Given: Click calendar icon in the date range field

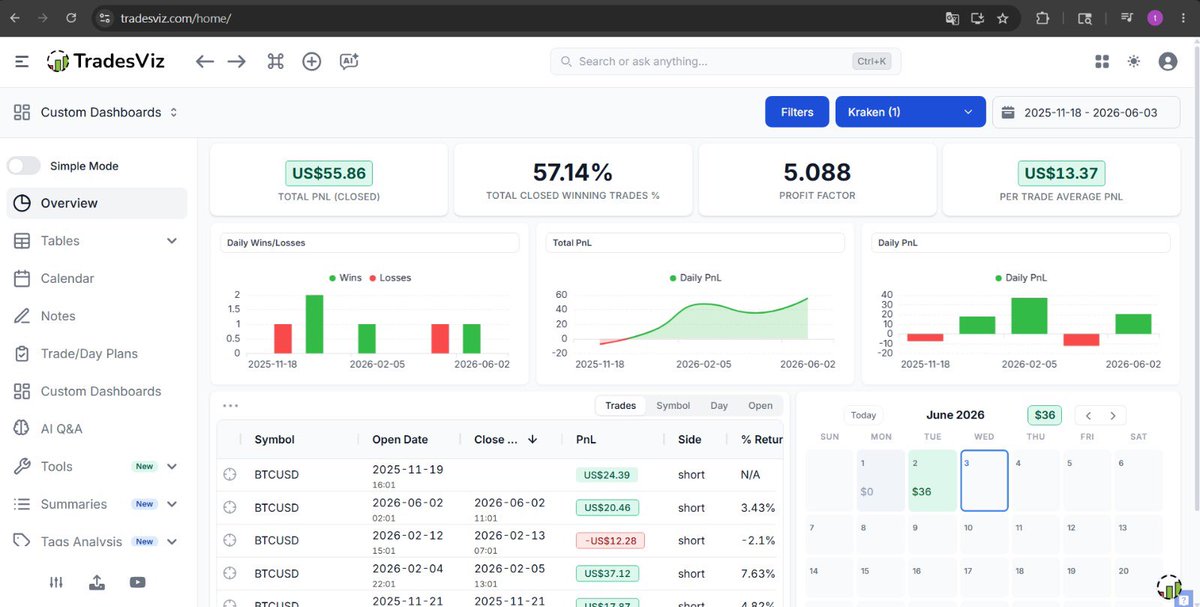Looking at the screenshot, I should click(x=1008, y=112).
